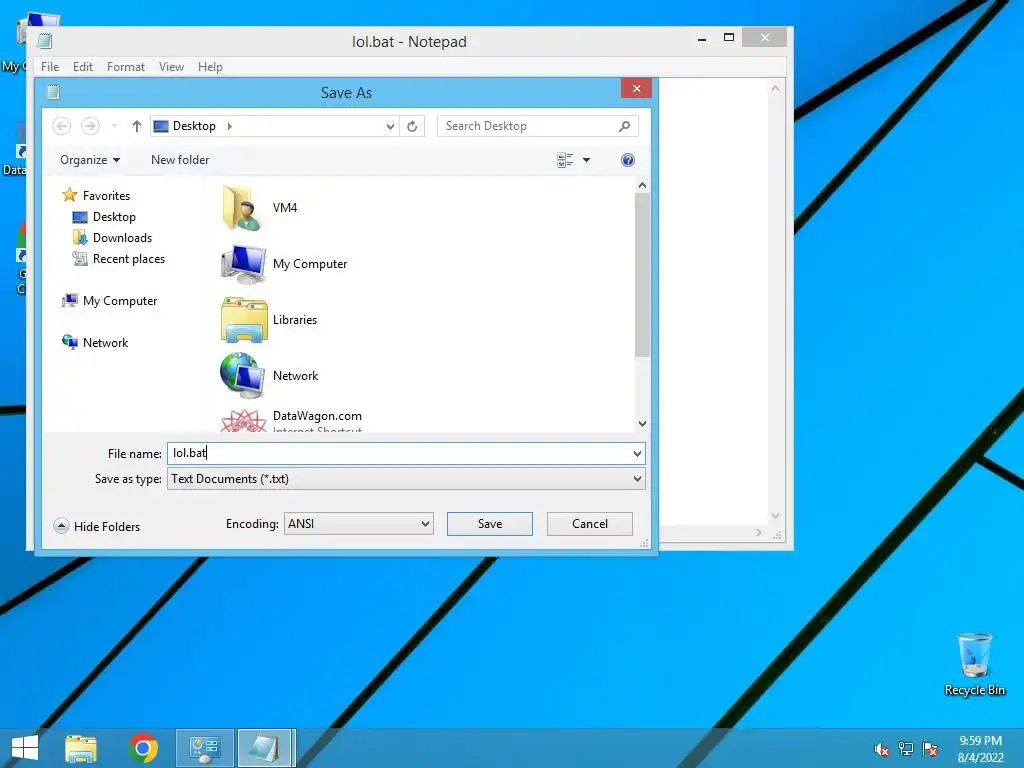The height and width of the screenshot is (768, 1024).
Task: Click the Cancel button
Action: point(590,524)
